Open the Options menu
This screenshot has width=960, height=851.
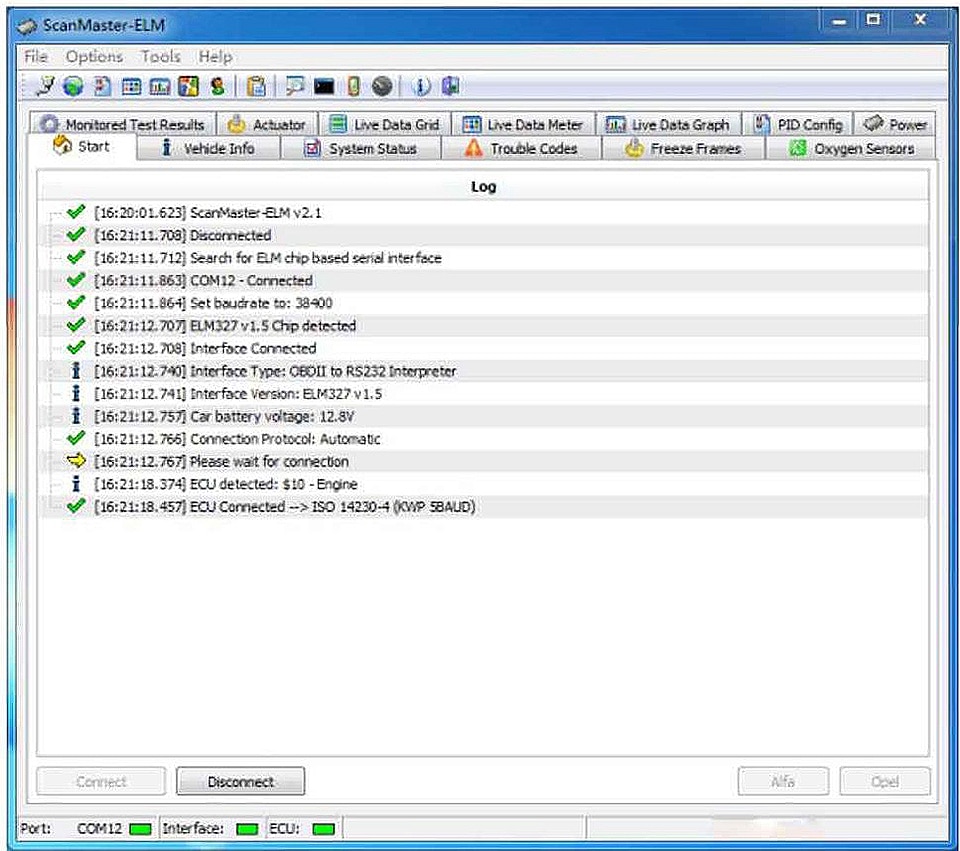tap(94, 57)
